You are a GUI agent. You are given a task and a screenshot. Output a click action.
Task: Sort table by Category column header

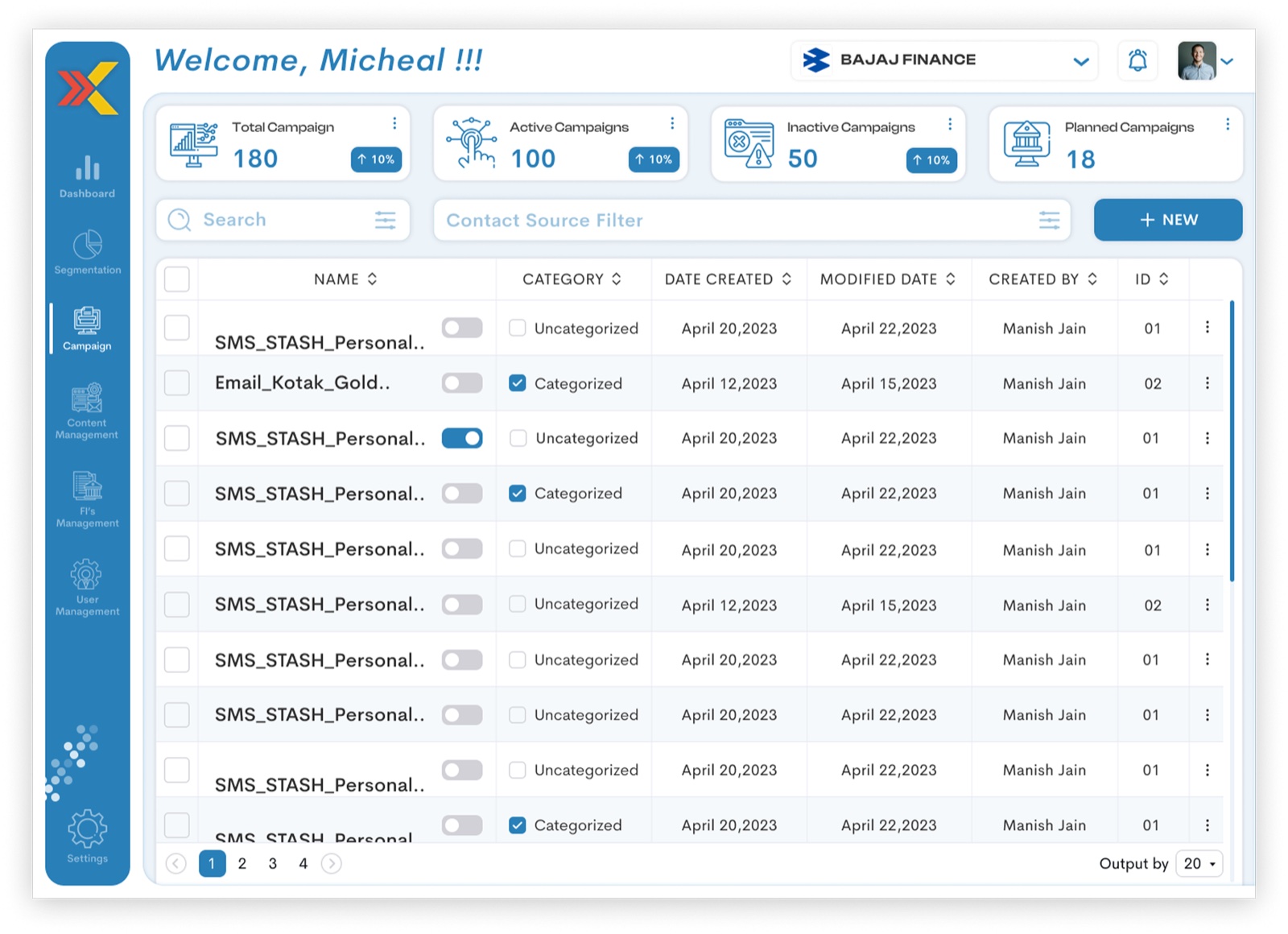tap(572, 279)
